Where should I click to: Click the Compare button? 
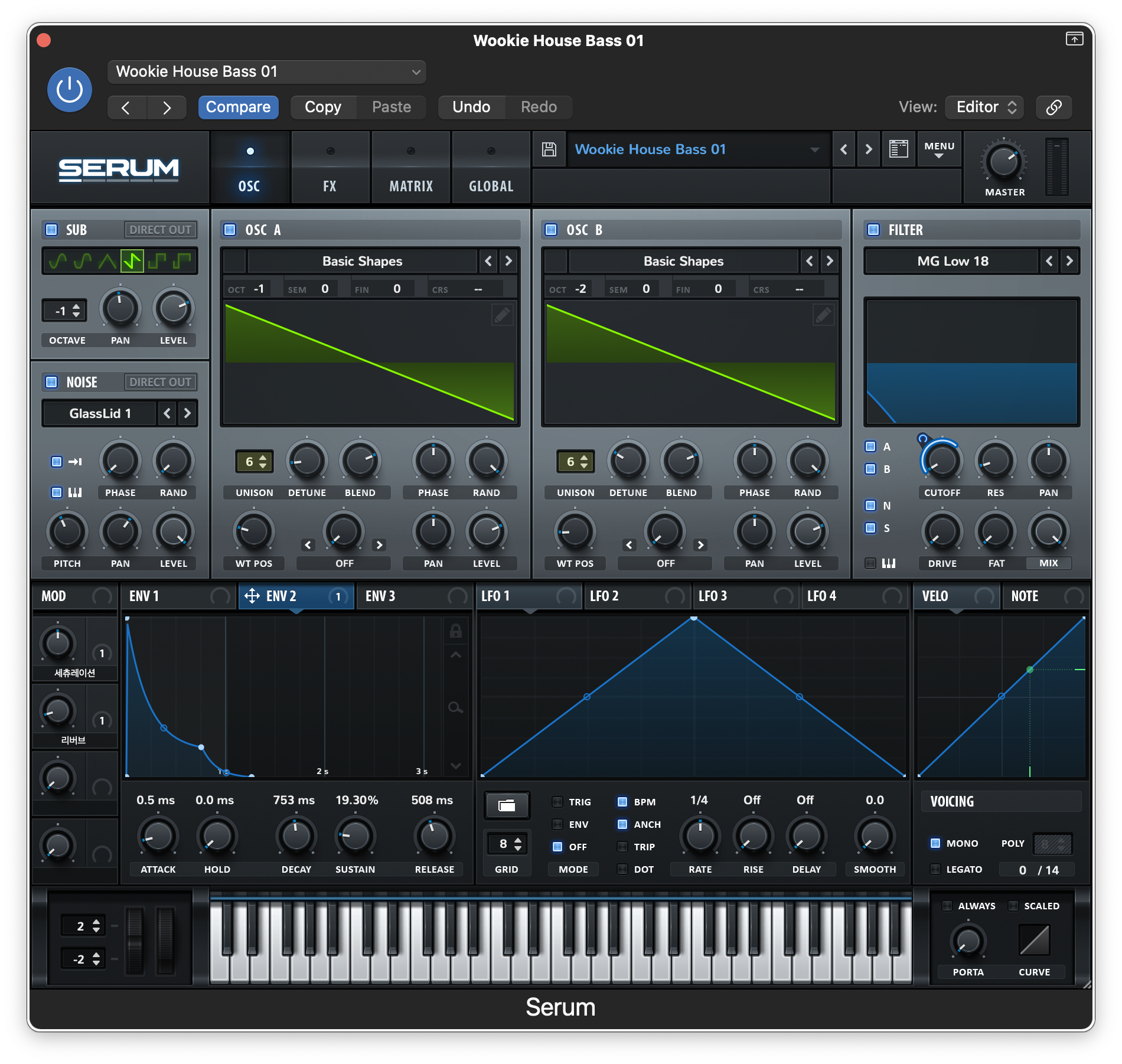[x=238, y=107]
